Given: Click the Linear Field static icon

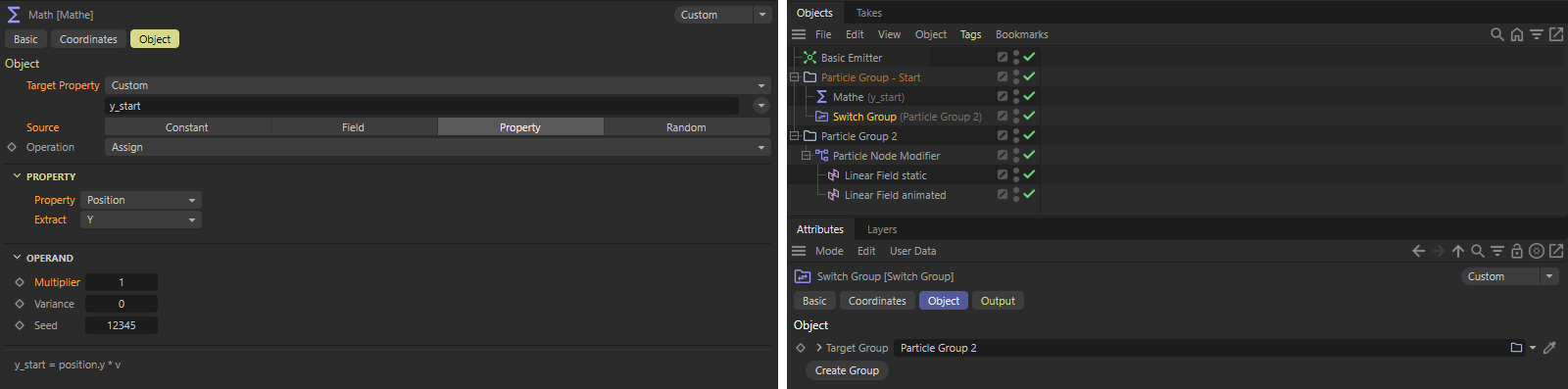Looking at the screenshot, I should [833, 175].
